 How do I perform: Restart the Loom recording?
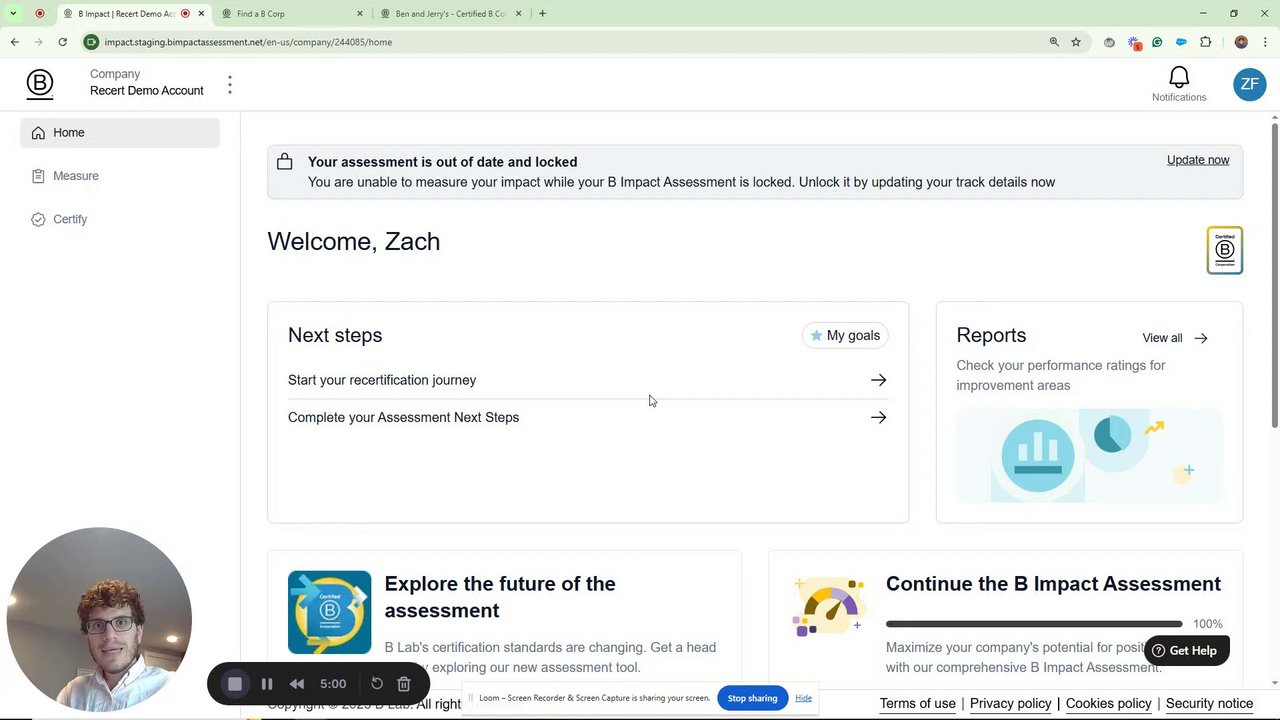click(377, 684)
